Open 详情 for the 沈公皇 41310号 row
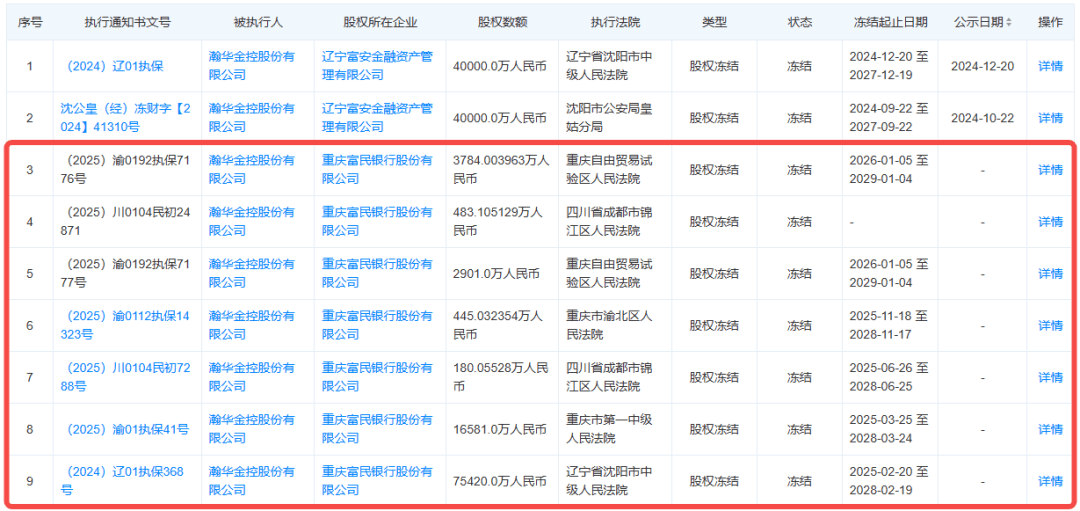Image resolution: width=1080 pixels, height=511 pixels. pos(1050,118)
